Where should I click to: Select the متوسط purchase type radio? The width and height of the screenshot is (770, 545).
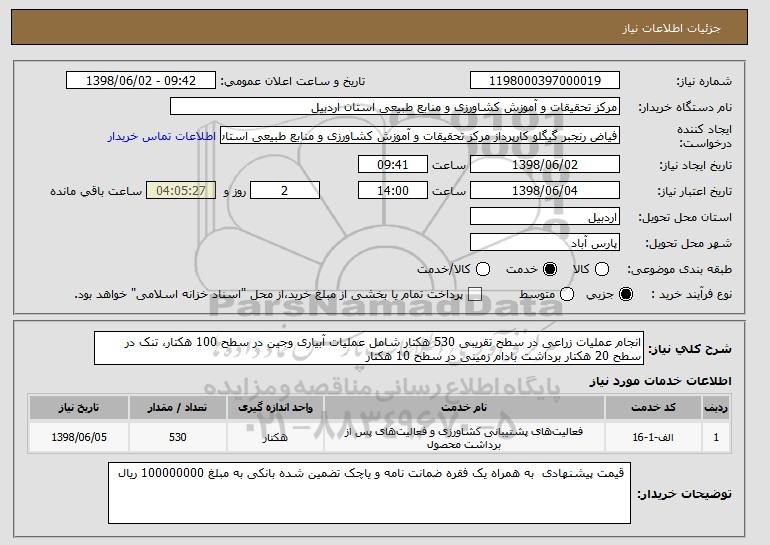(x=567, y=295)
